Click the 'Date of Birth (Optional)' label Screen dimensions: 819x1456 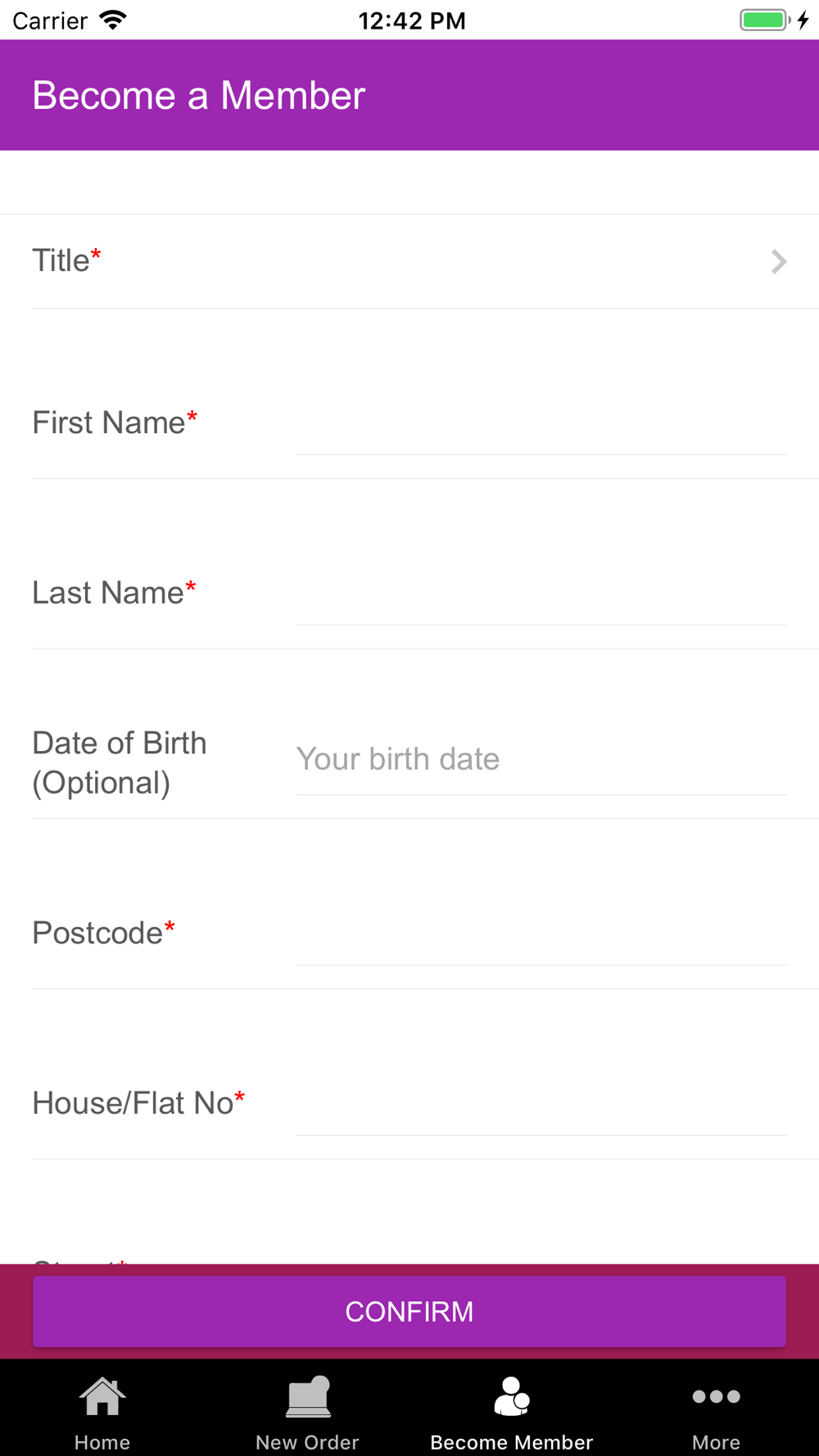click(x=120, y=763)
